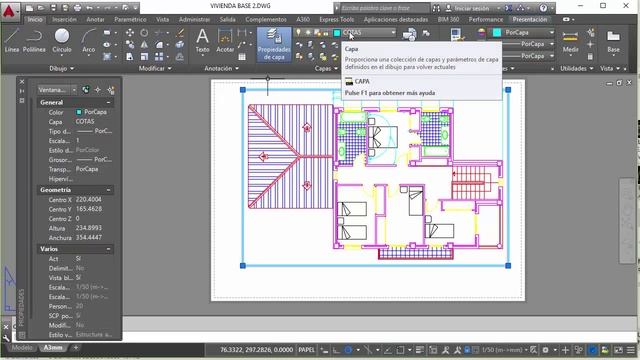Click the Base view icon
This screenshot has height=360, width=640.
[x=613, y=41]
